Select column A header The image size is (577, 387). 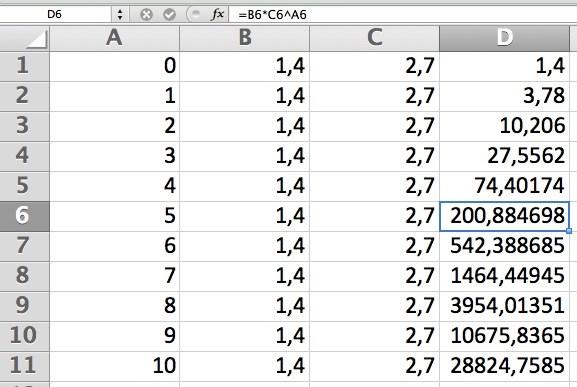coord(114,38)
